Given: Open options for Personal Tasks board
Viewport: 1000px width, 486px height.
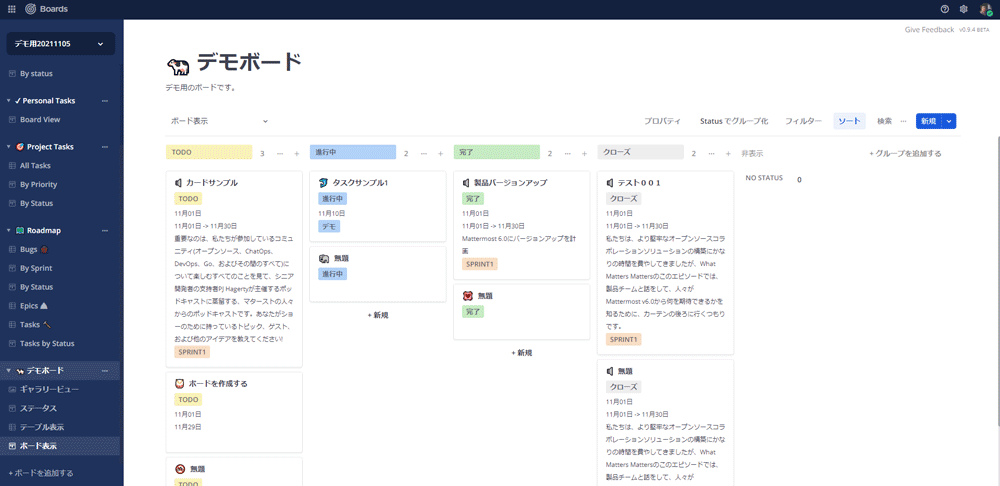Looking at the screenshot, I should point(105,101).
